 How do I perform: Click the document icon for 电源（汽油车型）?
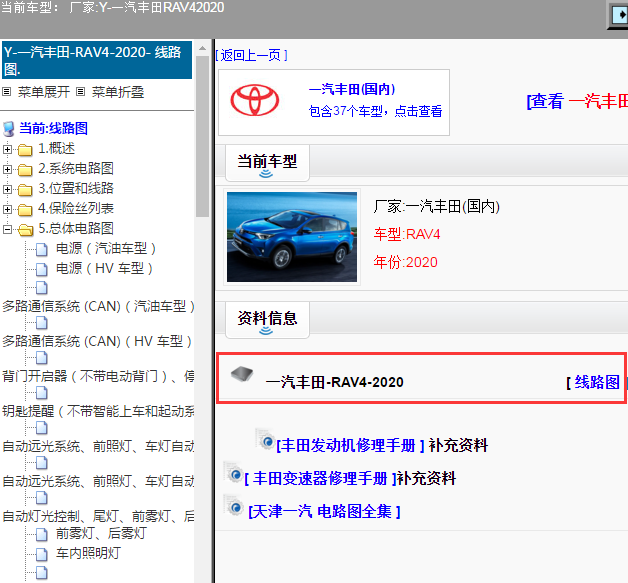pos(42,249)
